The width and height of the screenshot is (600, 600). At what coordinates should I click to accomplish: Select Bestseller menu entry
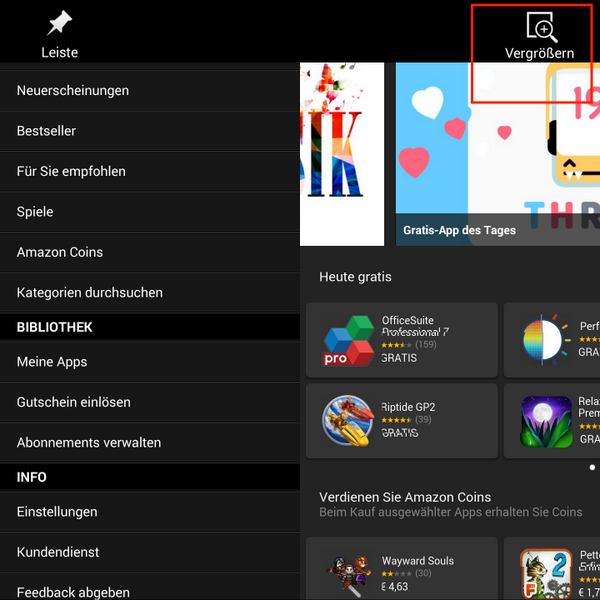point(150,131)
